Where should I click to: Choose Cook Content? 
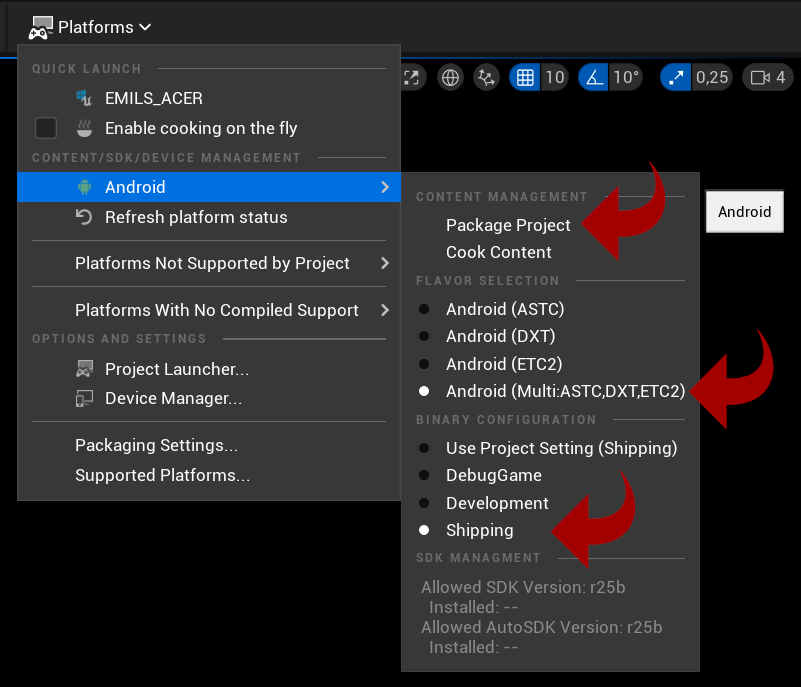(x=499, y=252)
